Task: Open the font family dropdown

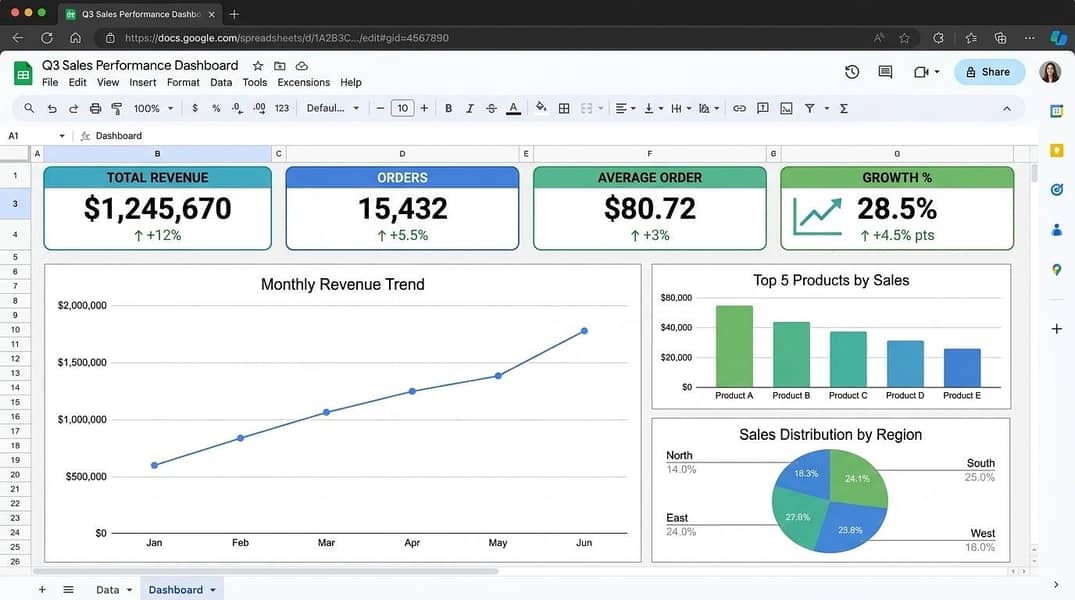Action: [x=333, y=108]
